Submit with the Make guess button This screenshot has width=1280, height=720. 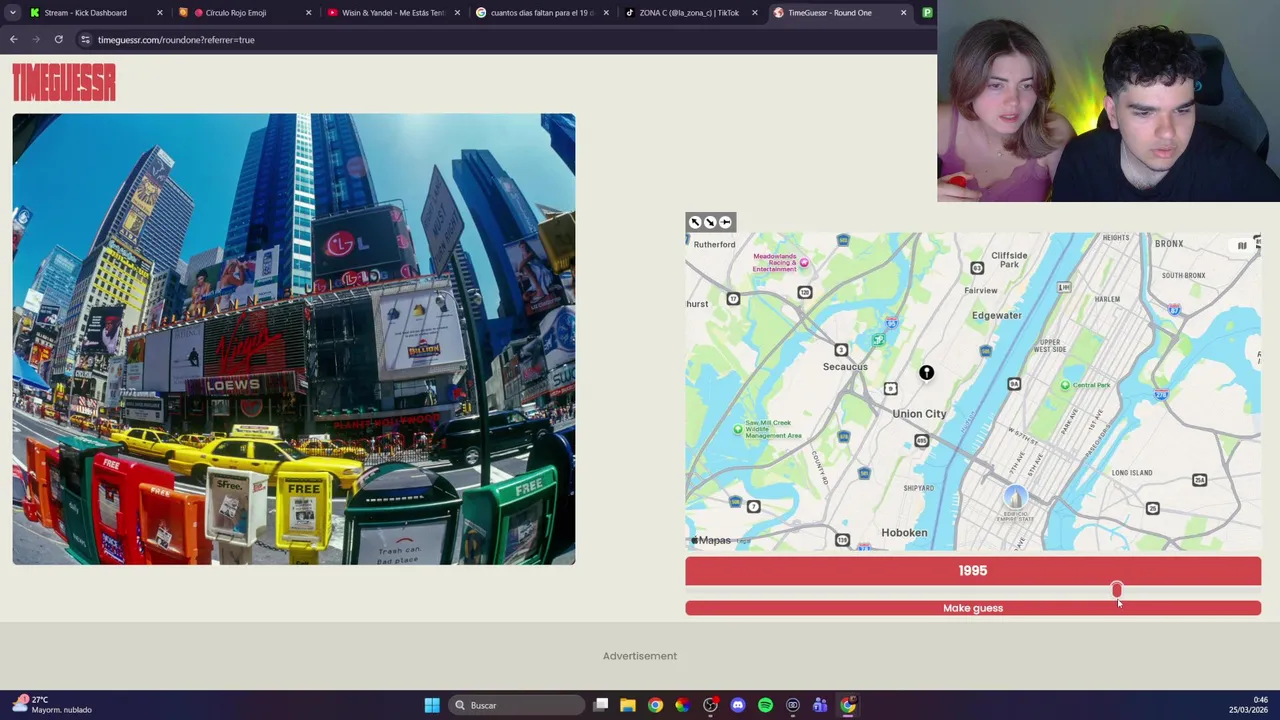point(973,608)
